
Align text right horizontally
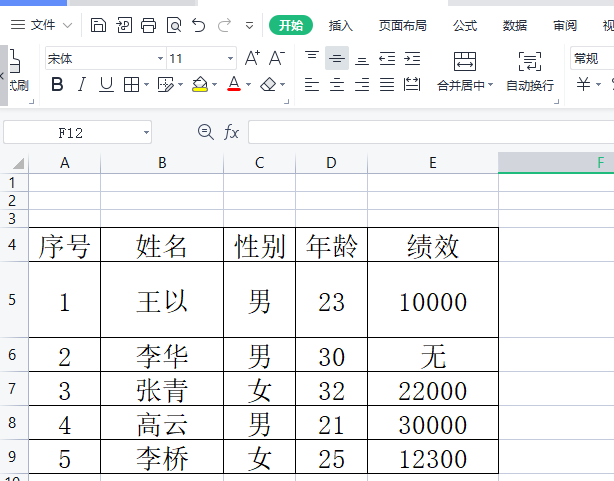click(362, 84)
